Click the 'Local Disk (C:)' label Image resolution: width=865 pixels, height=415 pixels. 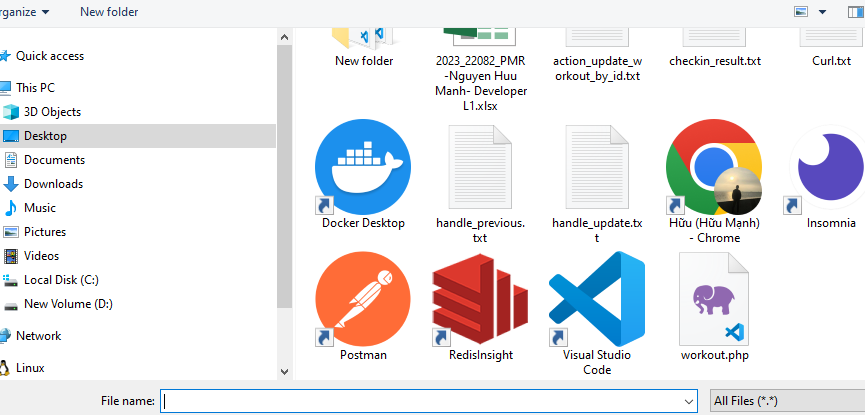tap(61, 280)
